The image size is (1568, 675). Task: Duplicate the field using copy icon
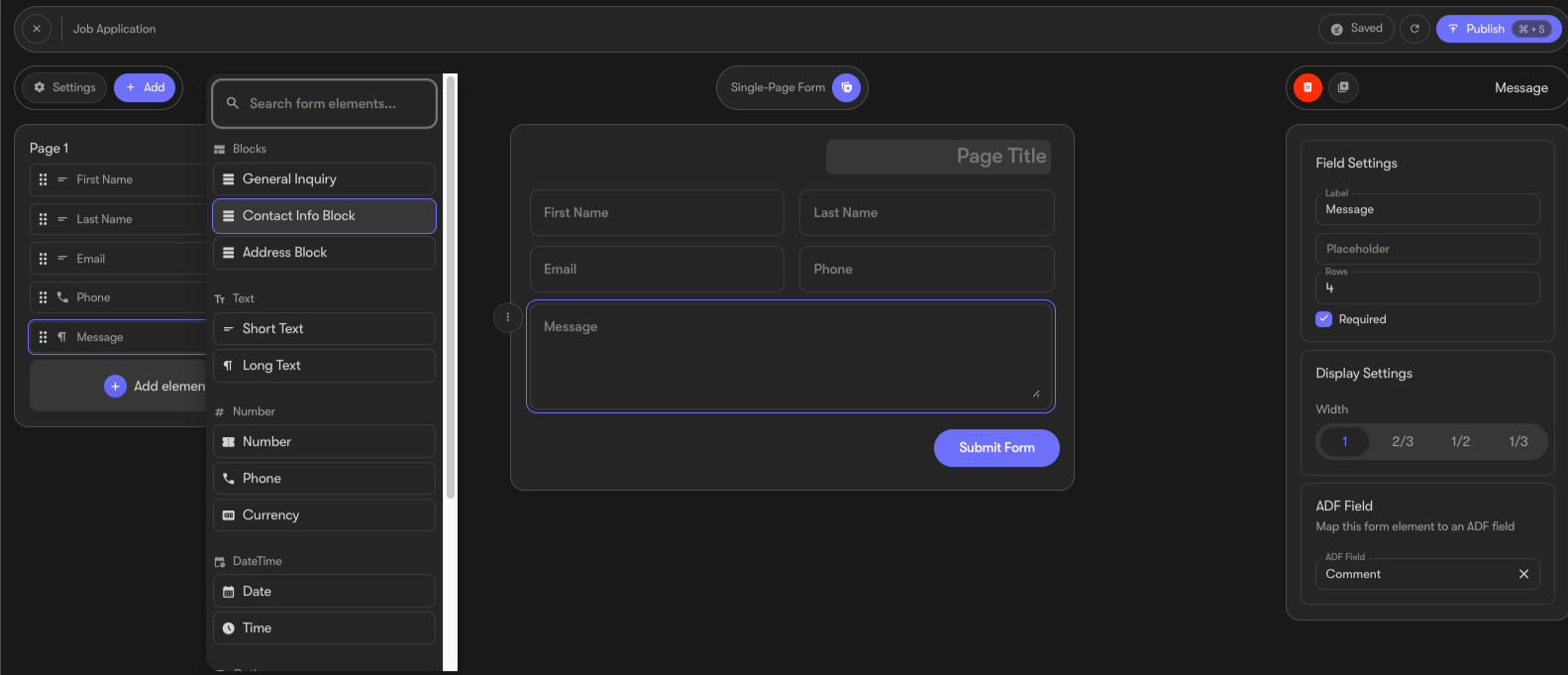point(1343,87)
